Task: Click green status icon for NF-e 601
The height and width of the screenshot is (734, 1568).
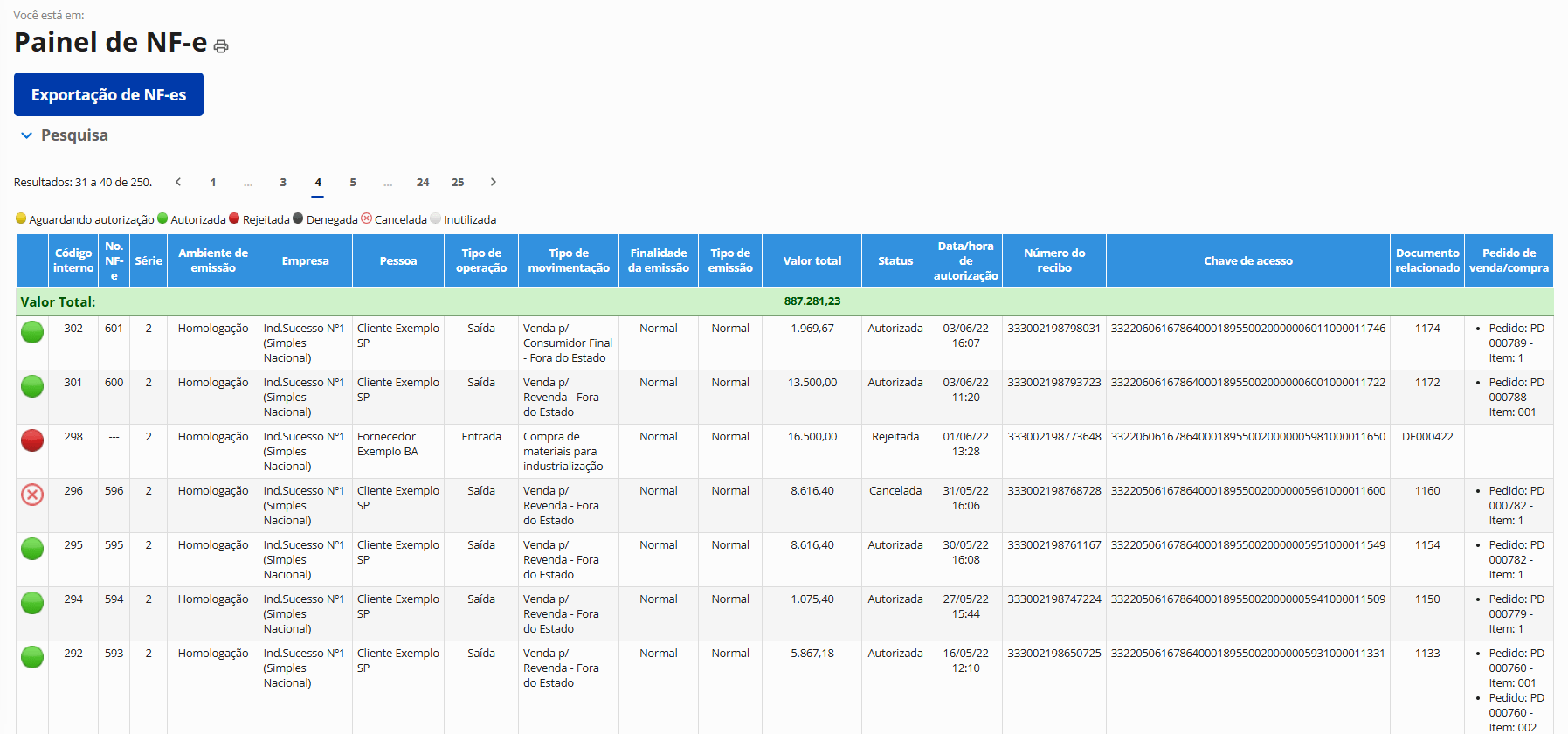Action: (32, 332)
